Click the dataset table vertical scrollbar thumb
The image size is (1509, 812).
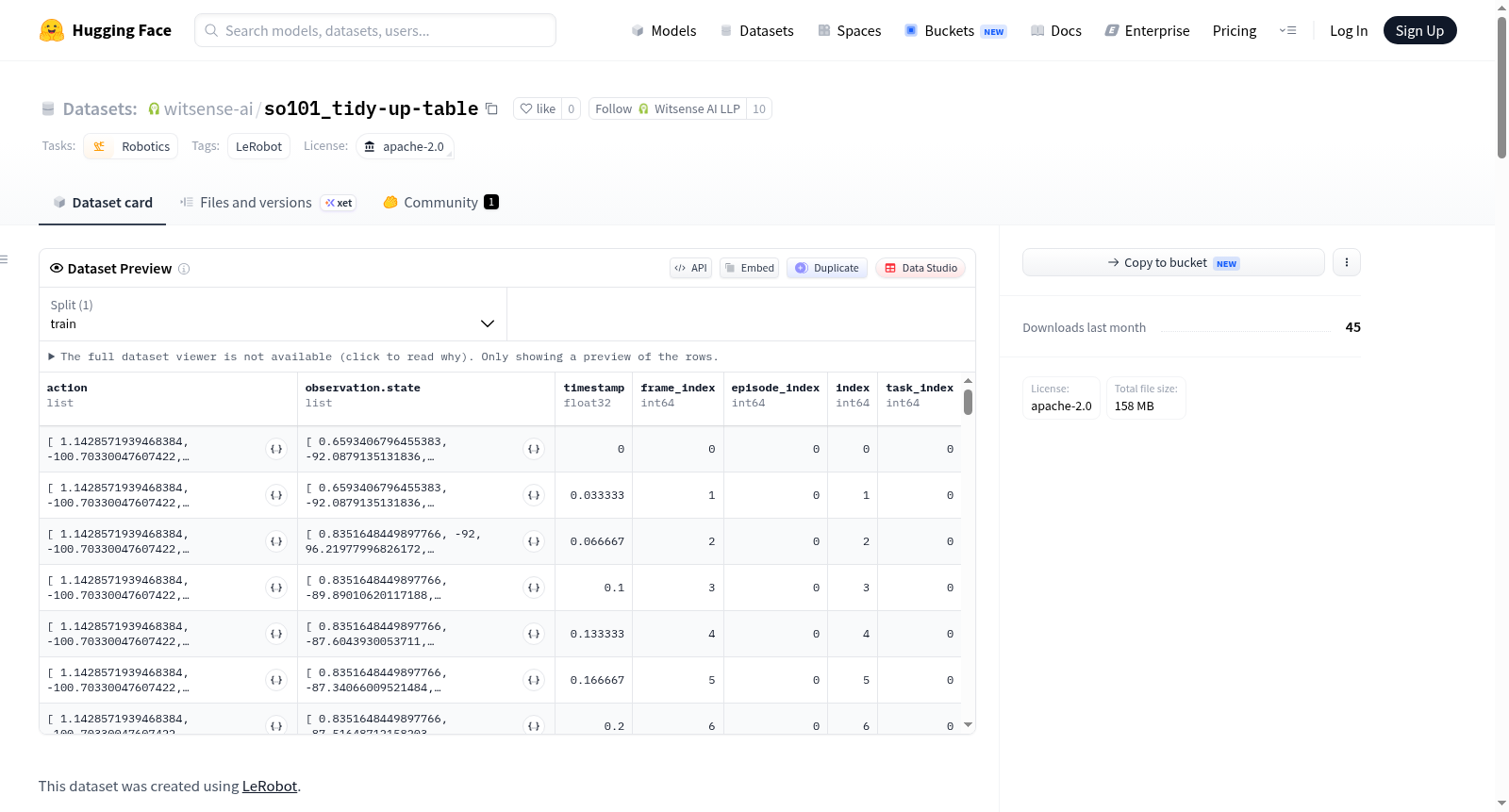tap(968, 402)
